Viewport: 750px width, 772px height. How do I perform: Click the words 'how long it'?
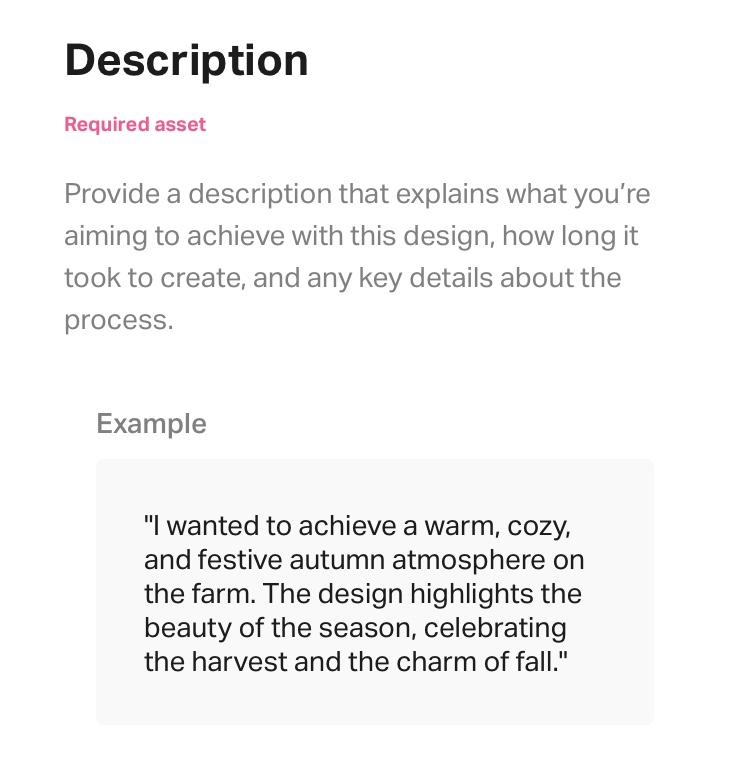pos(570,236)
